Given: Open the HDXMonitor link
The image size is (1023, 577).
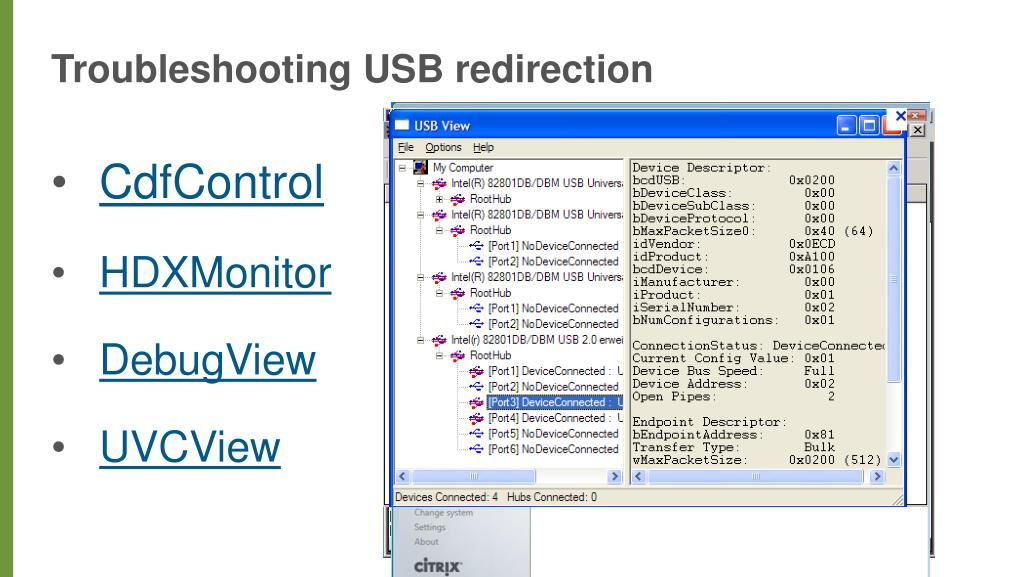Looking at the screenshot, I should point(215,272).
